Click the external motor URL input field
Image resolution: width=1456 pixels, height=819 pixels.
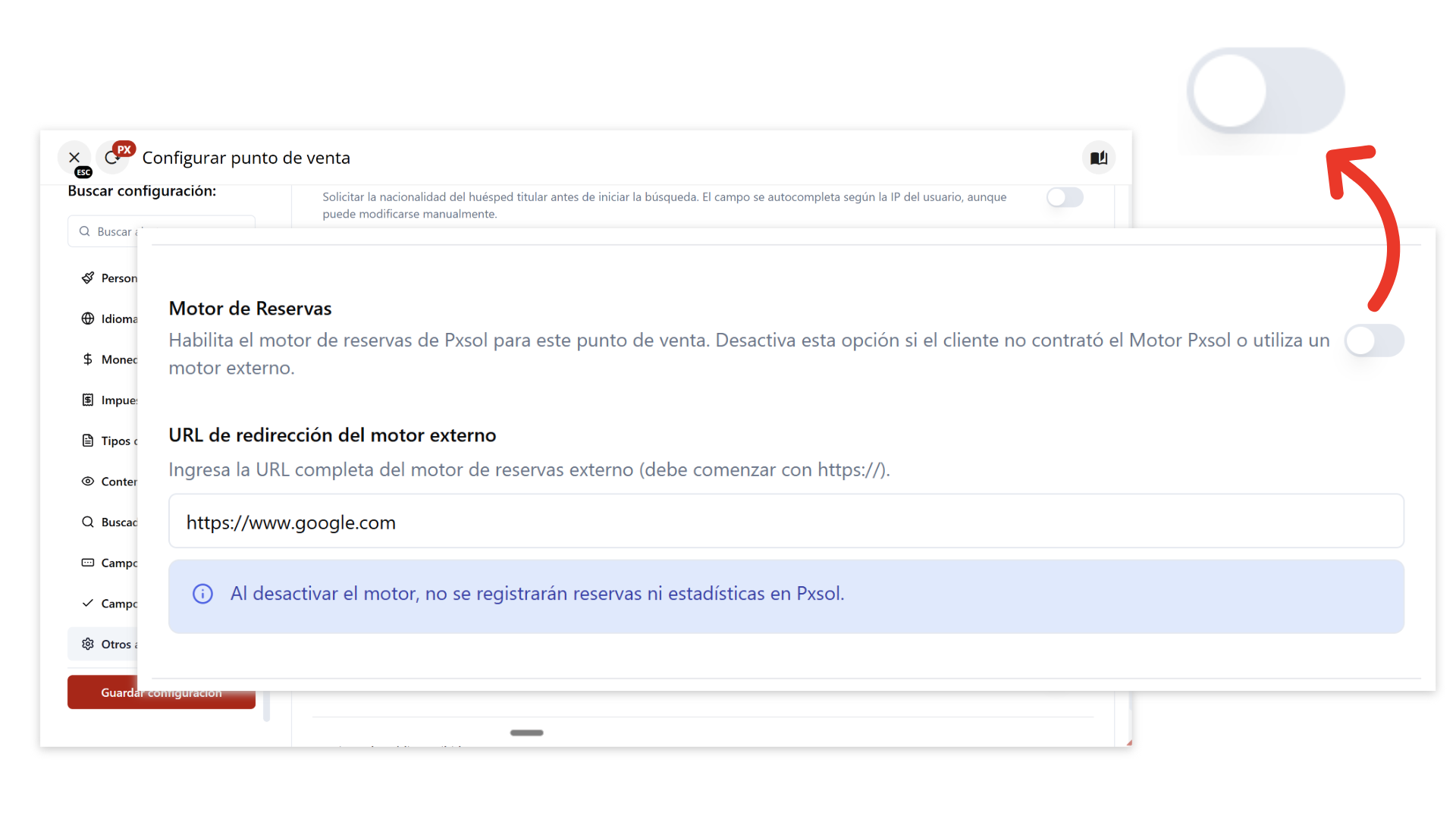click(x=786, y=522)
